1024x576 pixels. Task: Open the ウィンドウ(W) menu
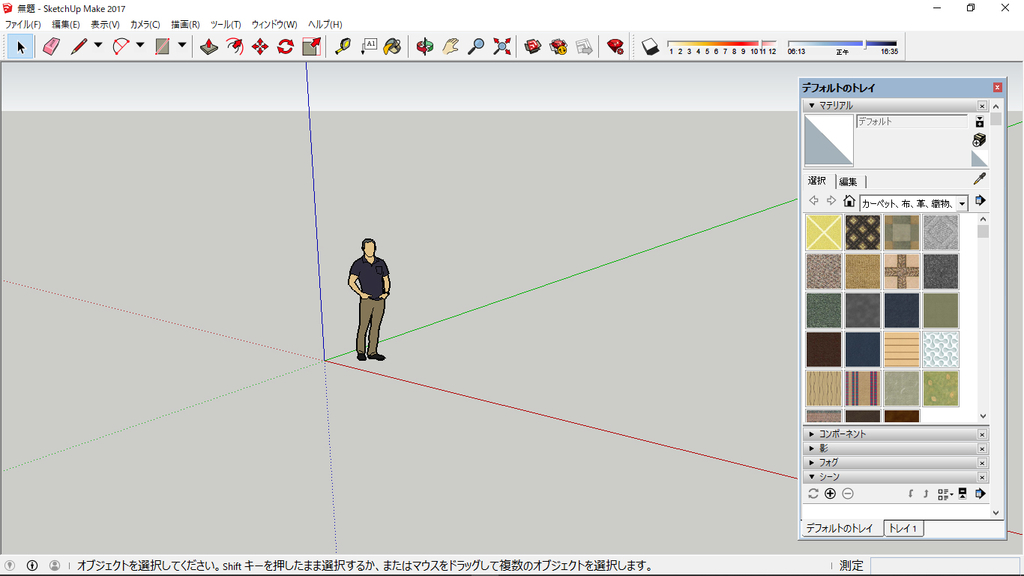click(x=274, y=24)
